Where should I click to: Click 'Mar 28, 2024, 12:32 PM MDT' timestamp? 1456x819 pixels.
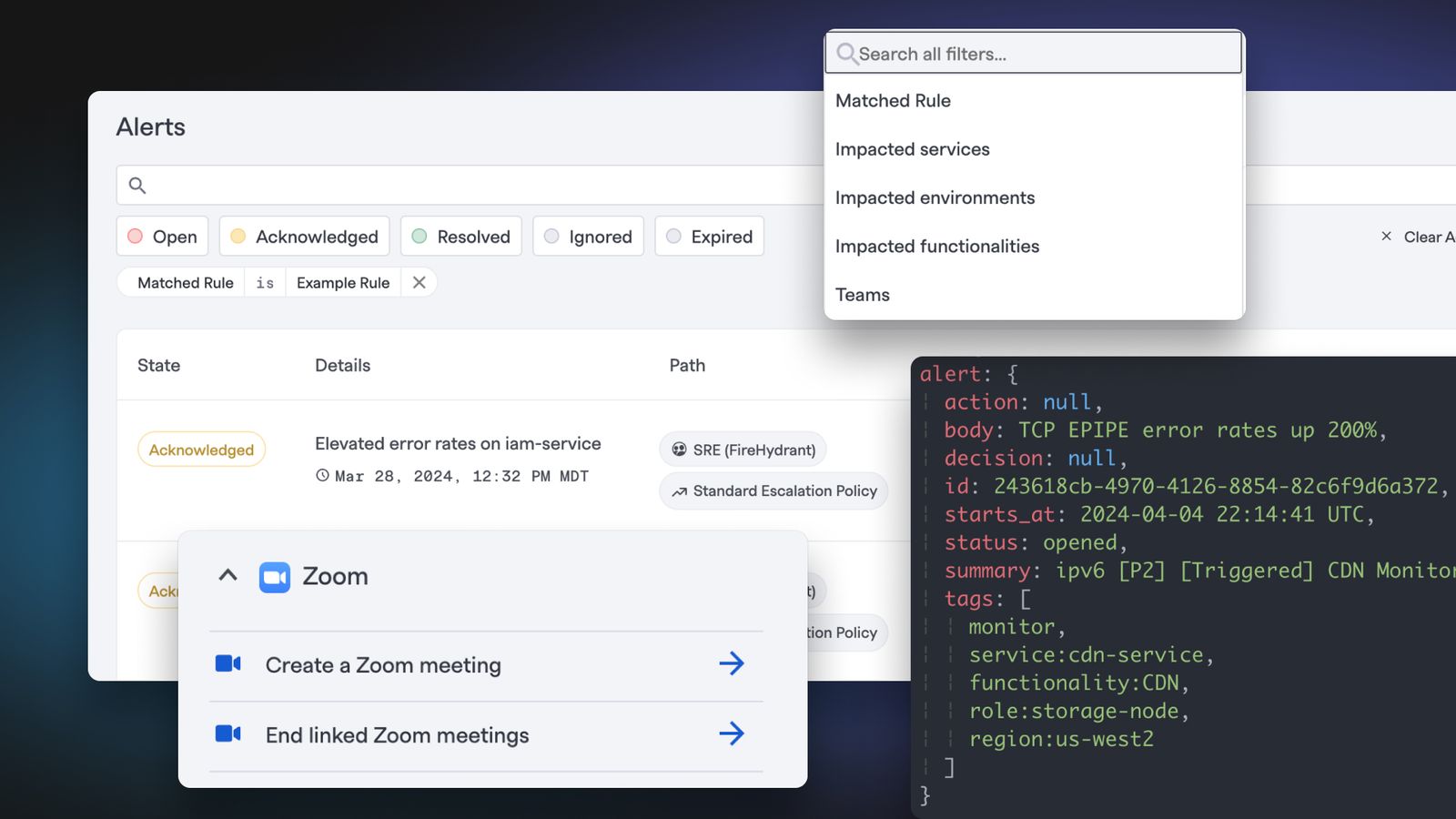pyautogui.click(x=461, y=476)
